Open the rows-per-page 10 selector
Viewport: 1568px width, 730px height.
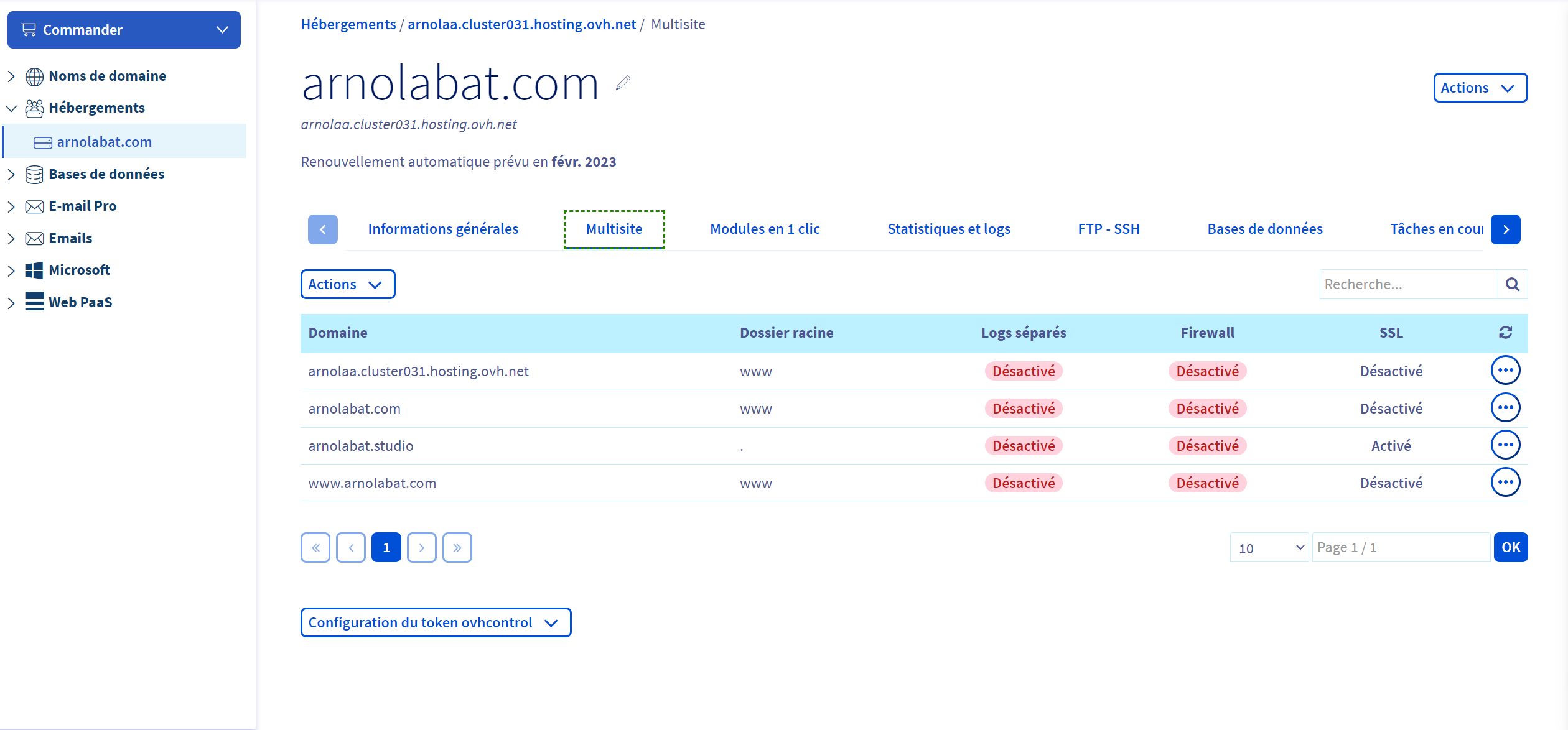(x=1269, y=548)
